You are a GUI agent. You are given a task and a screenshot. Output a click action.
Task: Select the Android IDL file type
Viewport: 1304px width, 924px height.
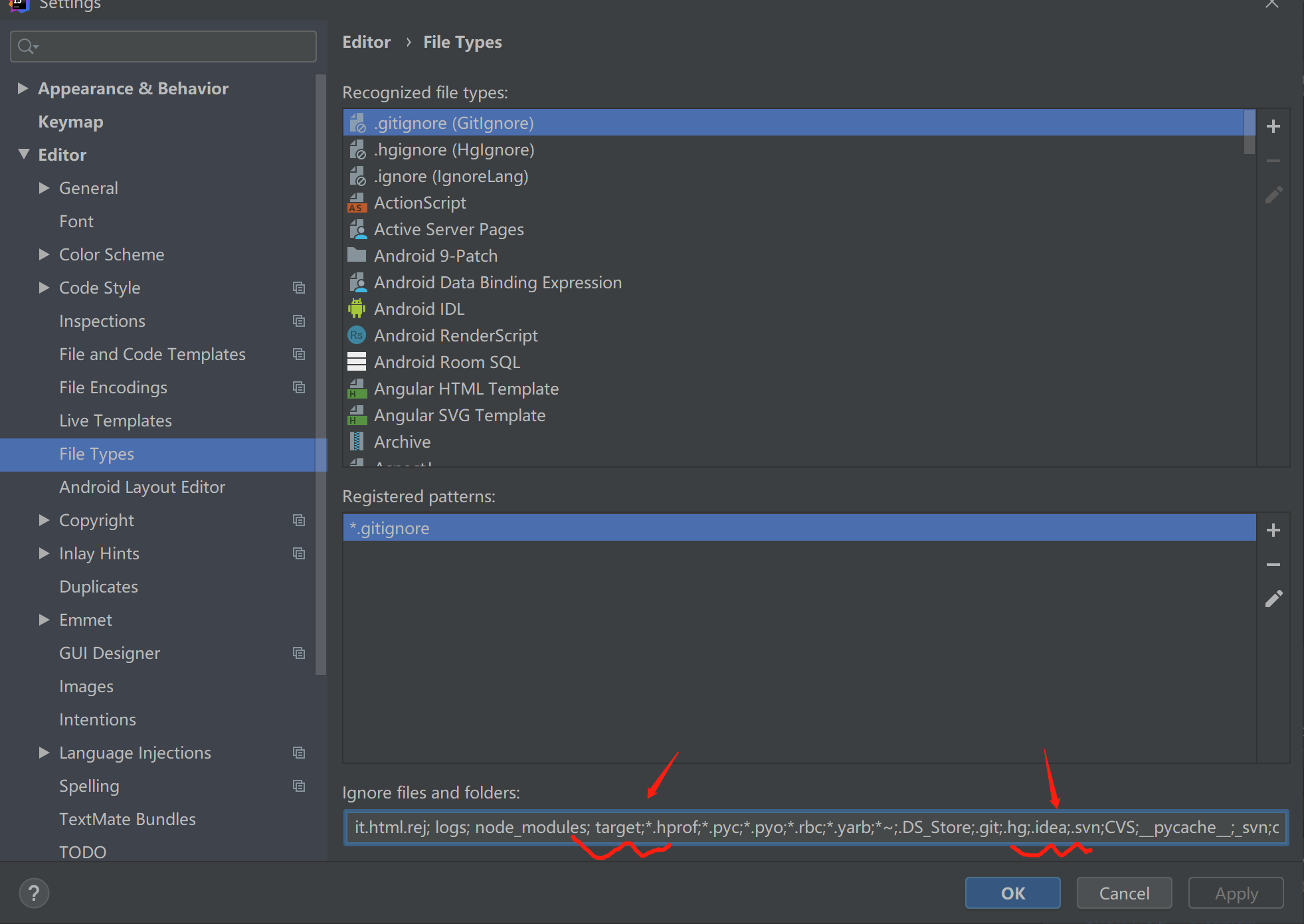419,308
